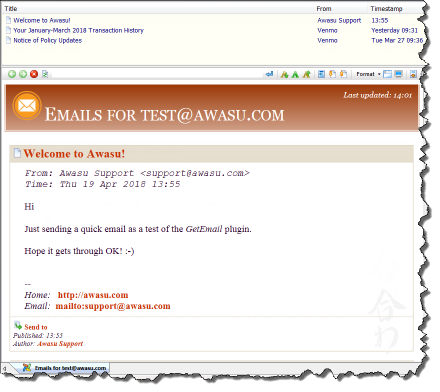
Task: Select 'Your January-March 2018 Transaction History' item
Action: click(78, 30)
